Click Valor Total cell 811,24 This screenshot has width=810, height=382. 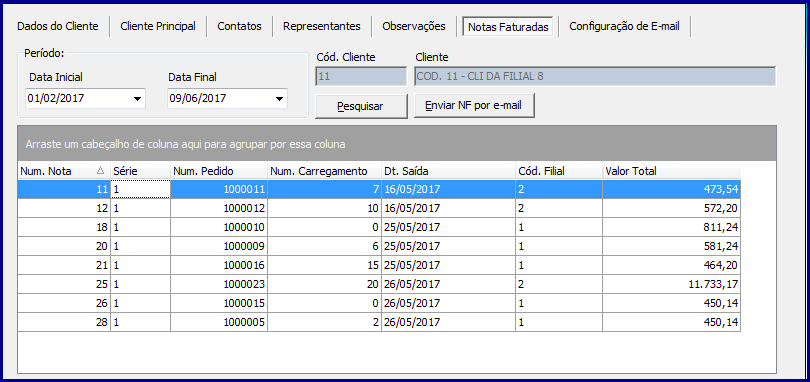(x=672, y=227)
